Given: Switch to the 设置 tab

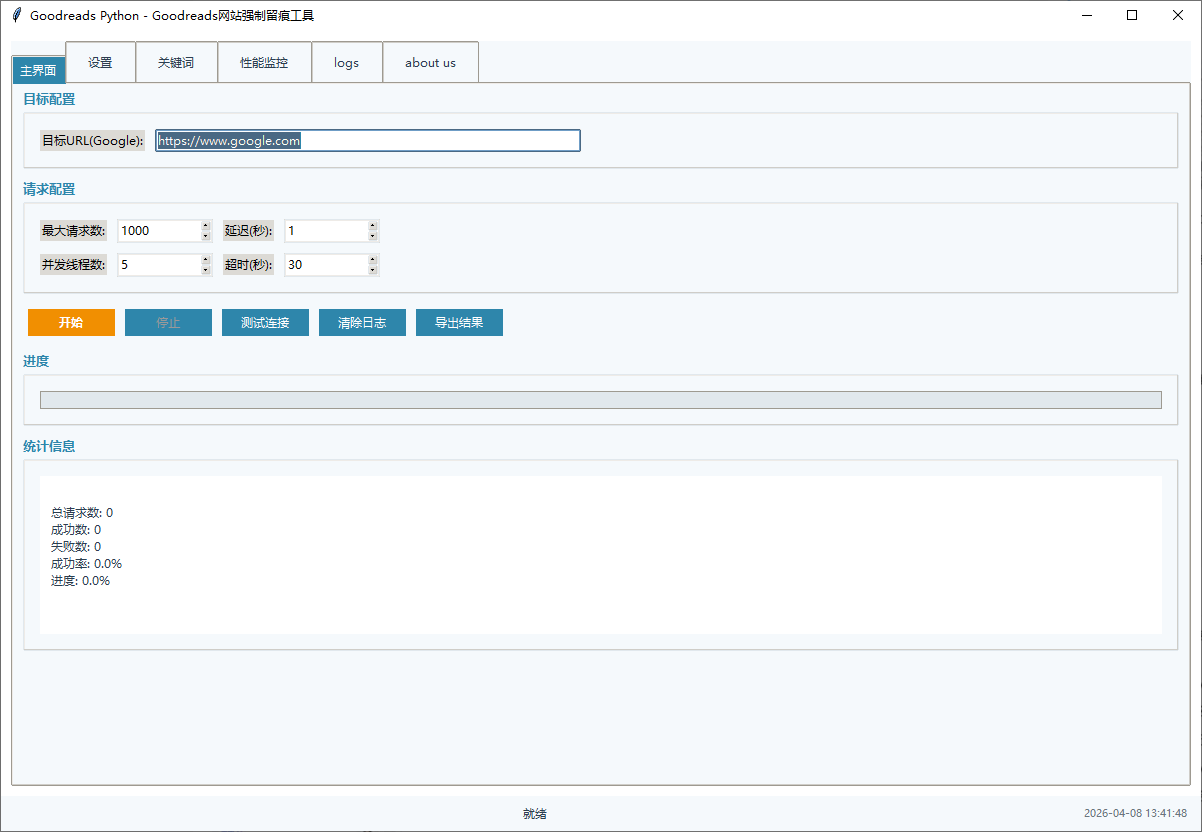Looking at the screenshot, I should 100,62.
